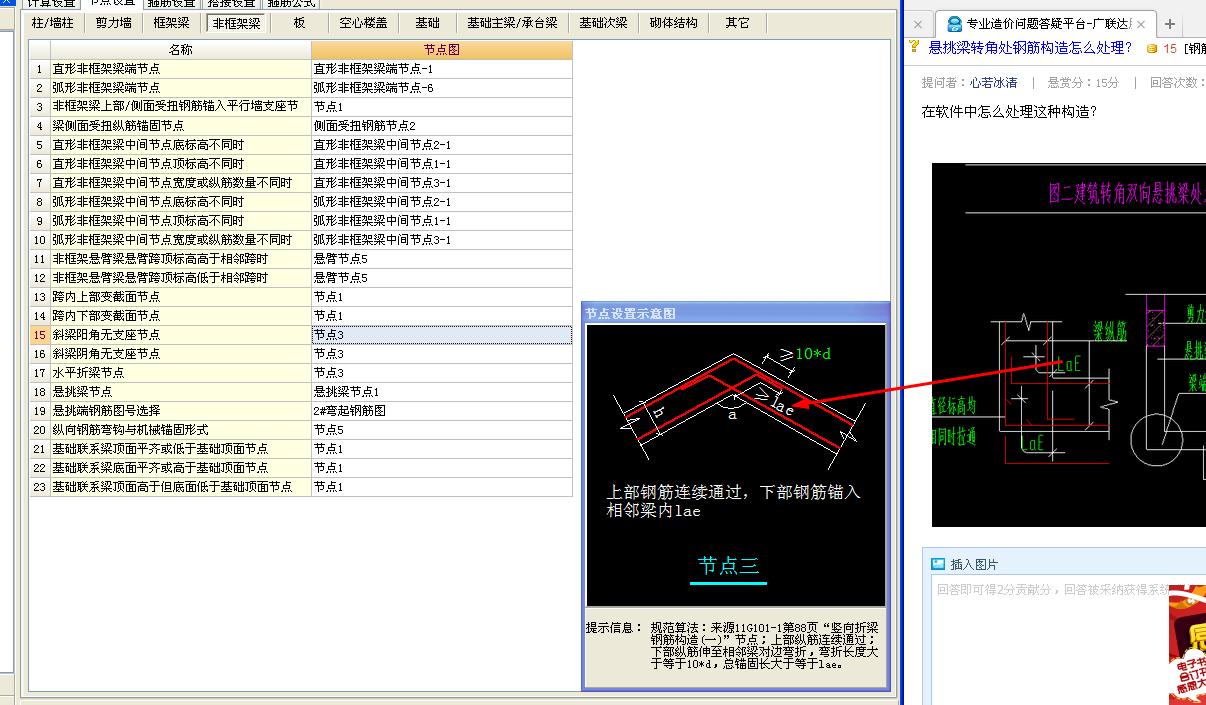
Task: Switch to the 其它 tab
Action: [x=738, y=23]
